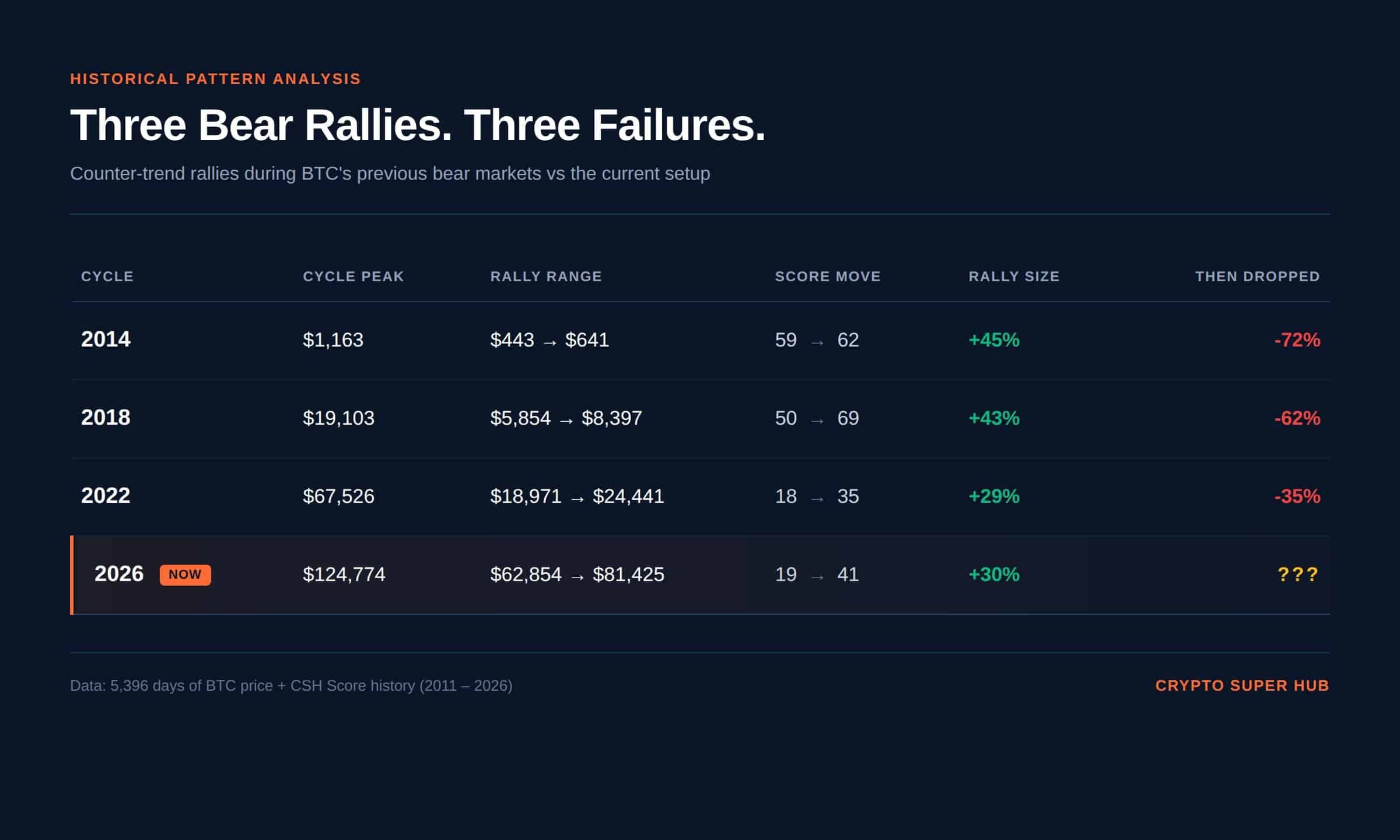The height and width of the screenshot is (840, 1400).
Task: Click the RALLY SIZE column header
Action: (1014, 276)
